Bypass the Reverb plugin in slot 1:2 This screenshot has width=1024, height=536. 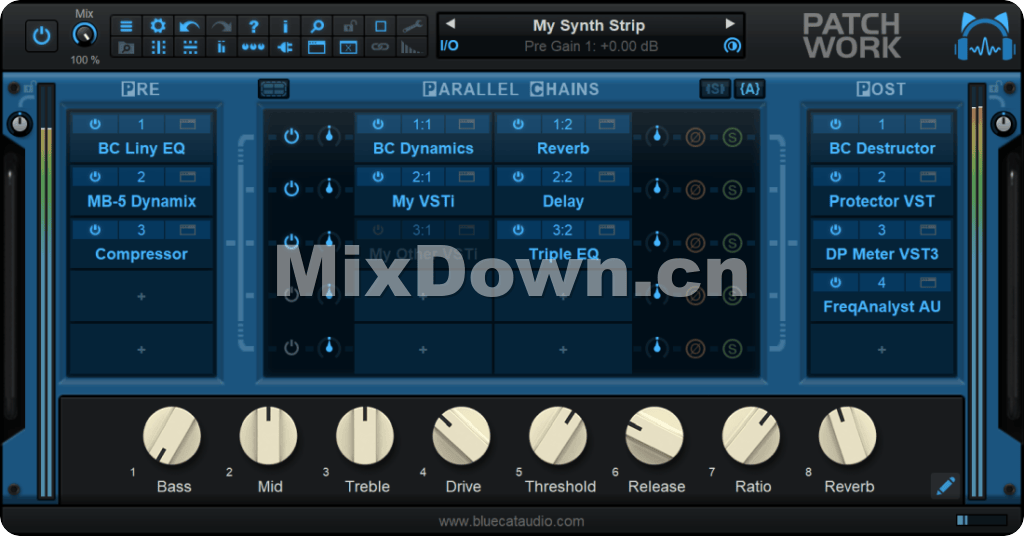pos(518,125)
